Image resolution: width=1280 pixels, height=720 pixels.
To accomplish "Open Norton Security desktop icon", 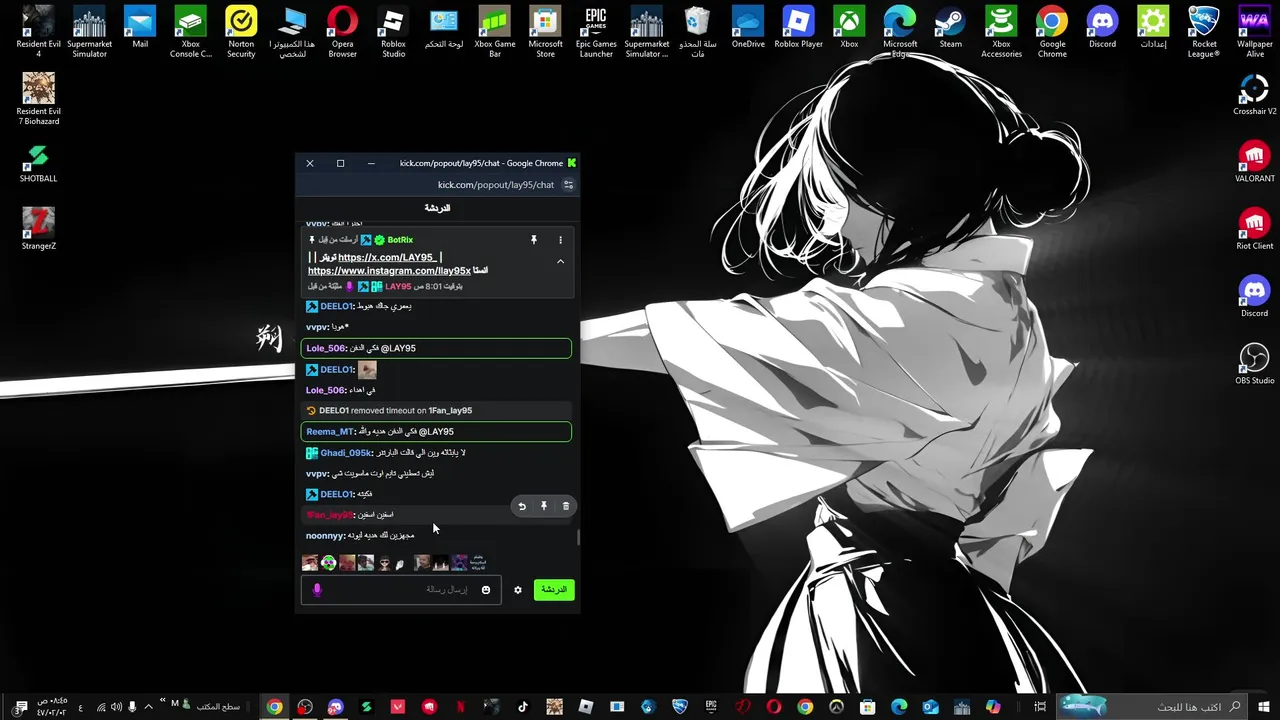I will pos(241,32).
